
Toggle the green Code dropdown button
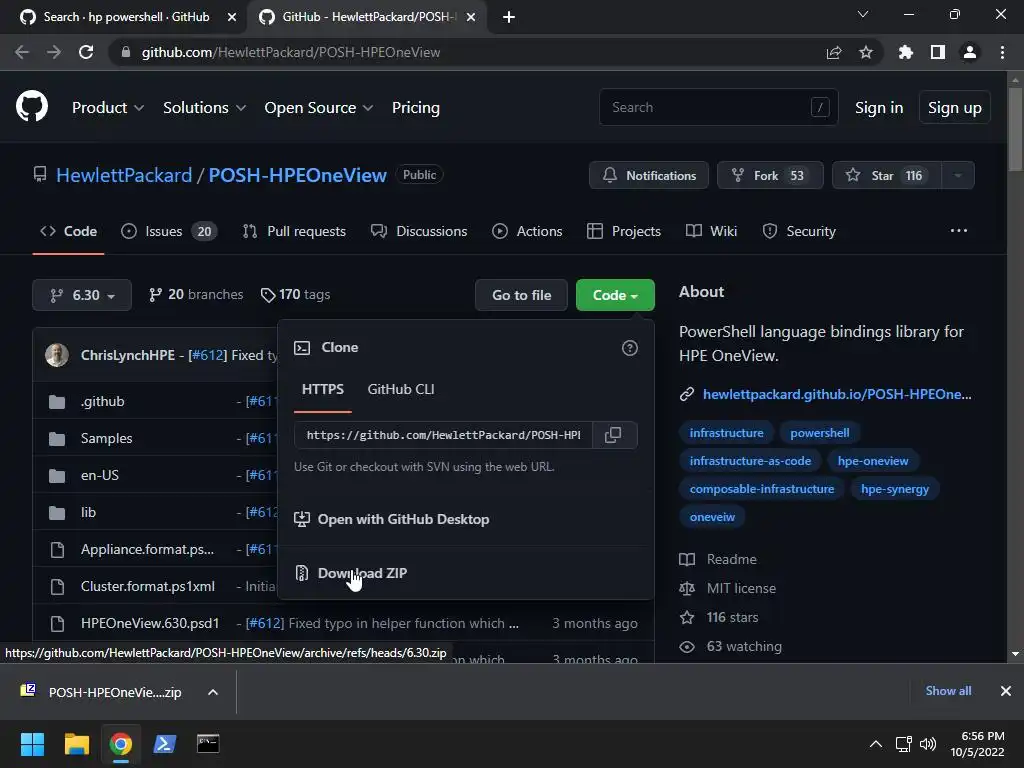point(615,295)
